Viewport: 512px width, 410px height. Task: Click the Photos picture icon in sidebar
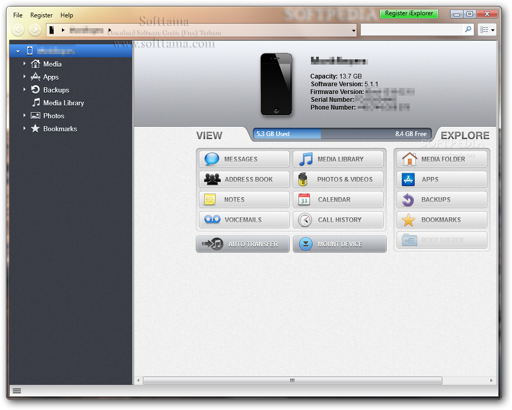[35, 116]
